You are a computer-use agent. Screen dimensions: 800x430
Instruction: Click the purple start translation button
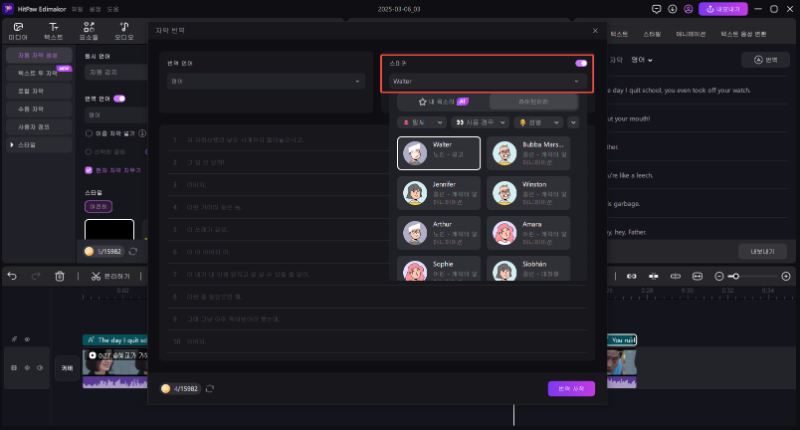pyautogui.click(x=571, y=388)
